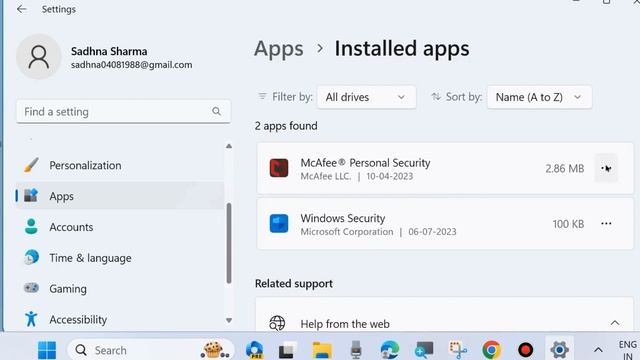Click the muffin search highlight icon
The height and width of the screenshot is (360, 640).
[x=215, y=350]
